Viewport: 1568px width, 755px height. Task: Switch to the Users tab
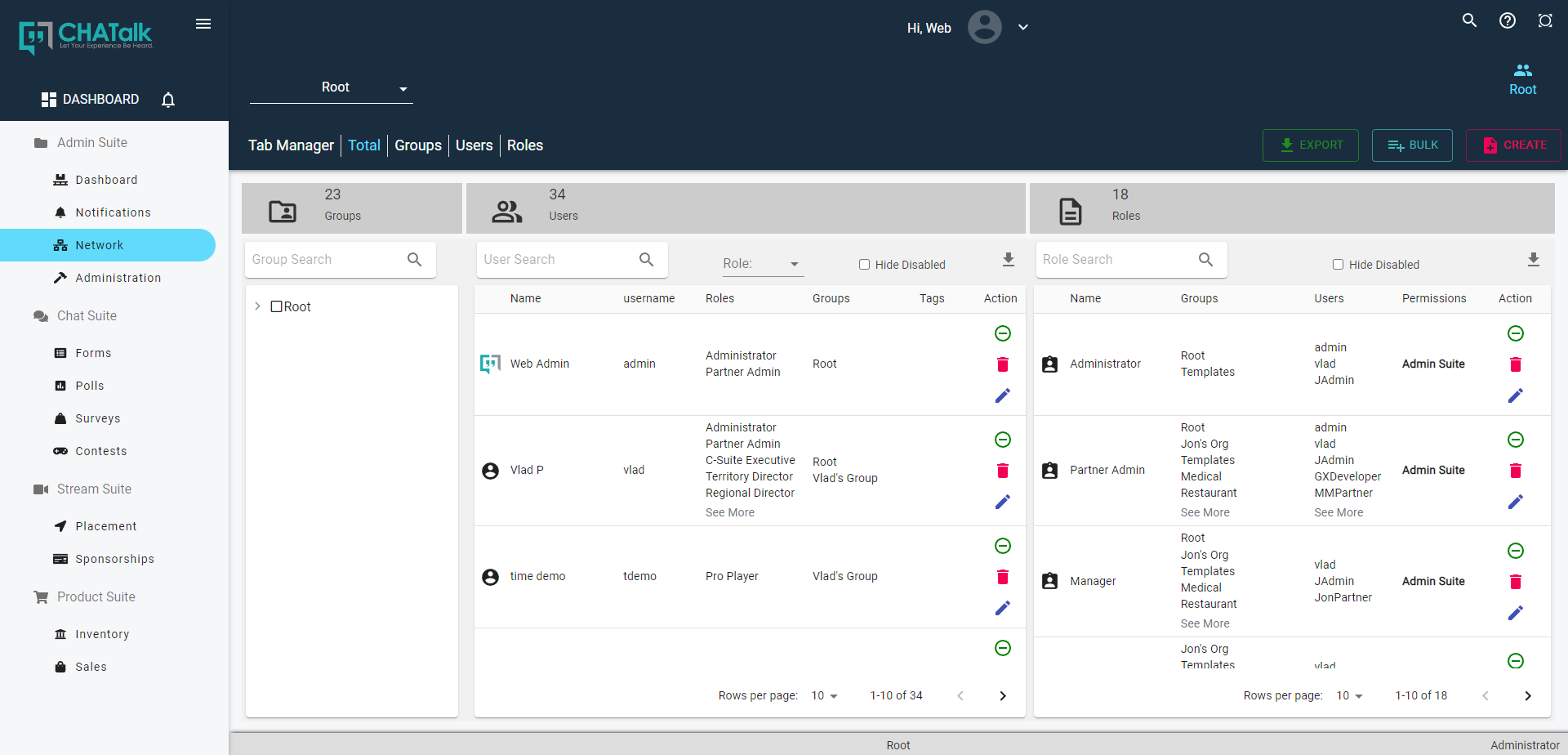[x=474, y=145]
